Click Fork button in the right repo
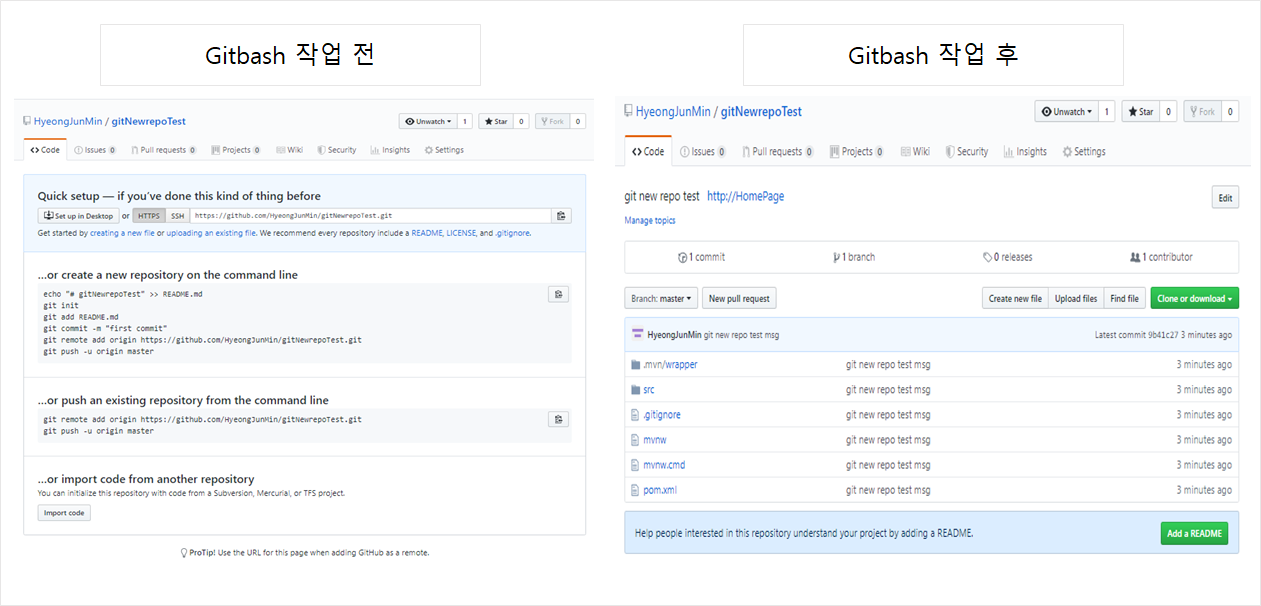Viewport: 1261px width, 606px height. [1202, 112]
